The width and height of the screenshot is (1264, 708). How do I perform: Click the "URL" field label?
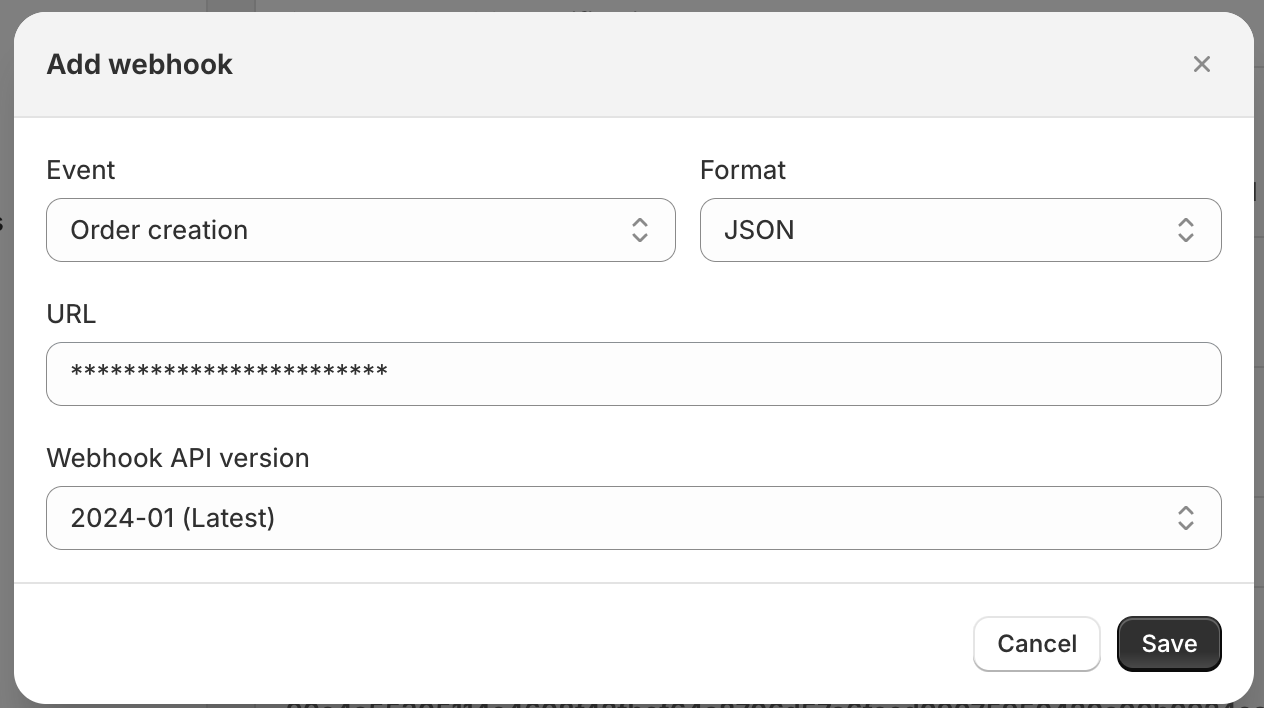coord(71,314)
